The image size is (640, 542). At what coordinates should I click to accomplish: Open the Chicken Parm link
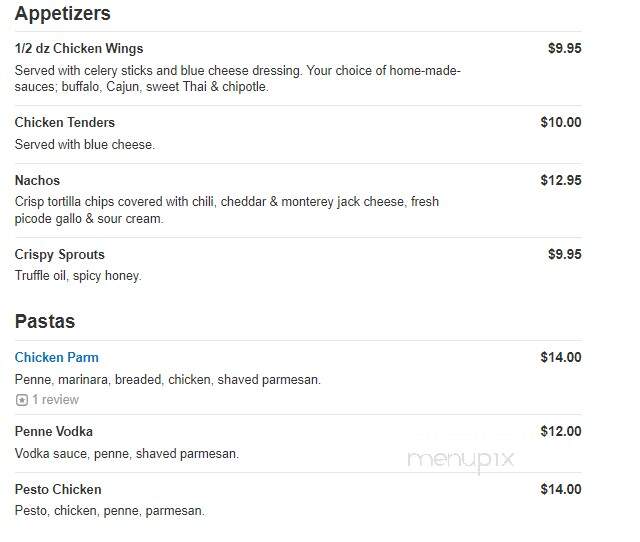pyautogui.click(x=56, y=358)
